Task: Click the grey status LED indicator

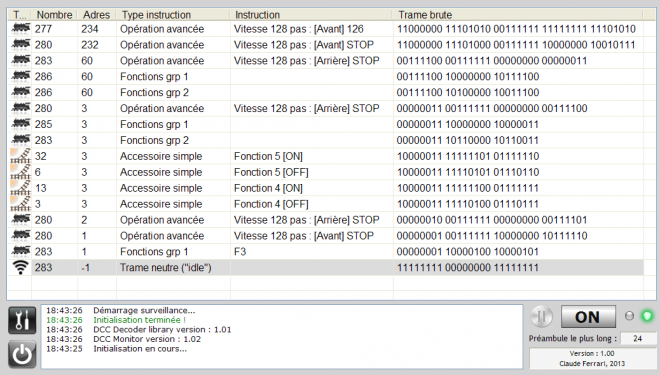Action: click(x=629, y=316)
